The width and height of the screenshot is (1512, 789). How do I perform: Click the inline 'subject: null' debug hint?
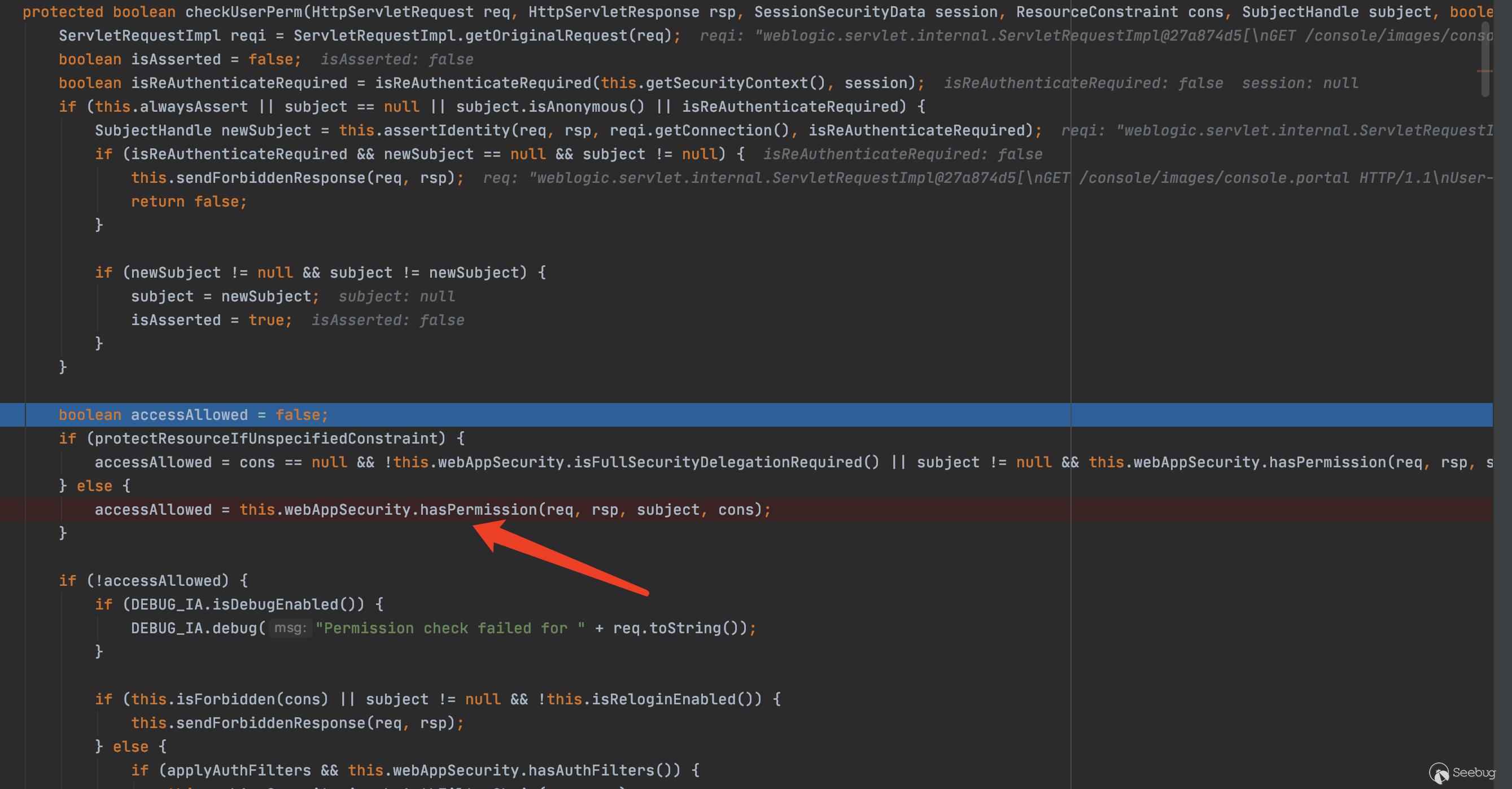pyautogui.click(x=397, y=296)
